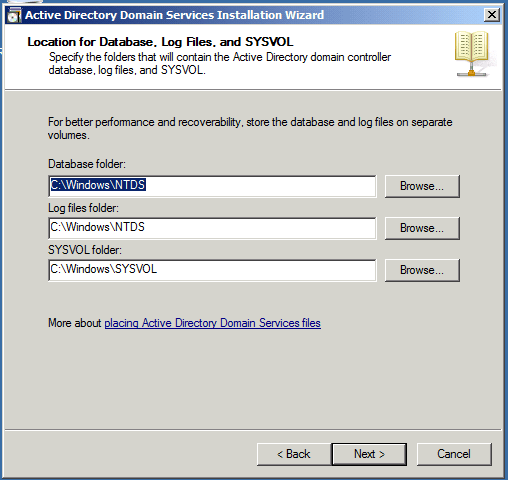508x480 pixels.
Task: Click the wizard icon in title bar
Action: click(14, 15)
